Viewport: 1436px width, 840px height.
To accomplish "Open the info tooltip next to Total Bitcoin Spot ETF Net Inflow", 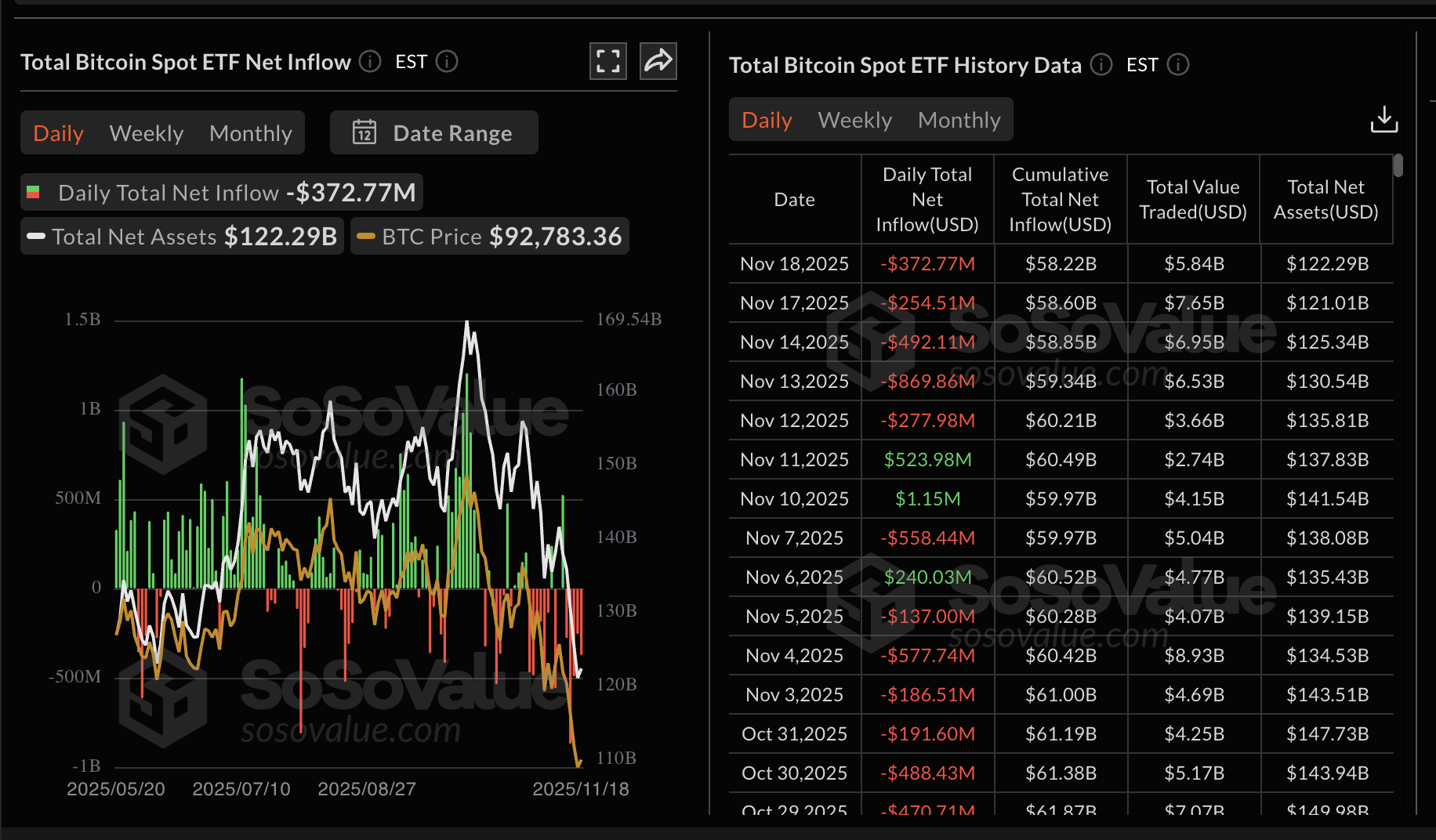I will click(368, 61).
